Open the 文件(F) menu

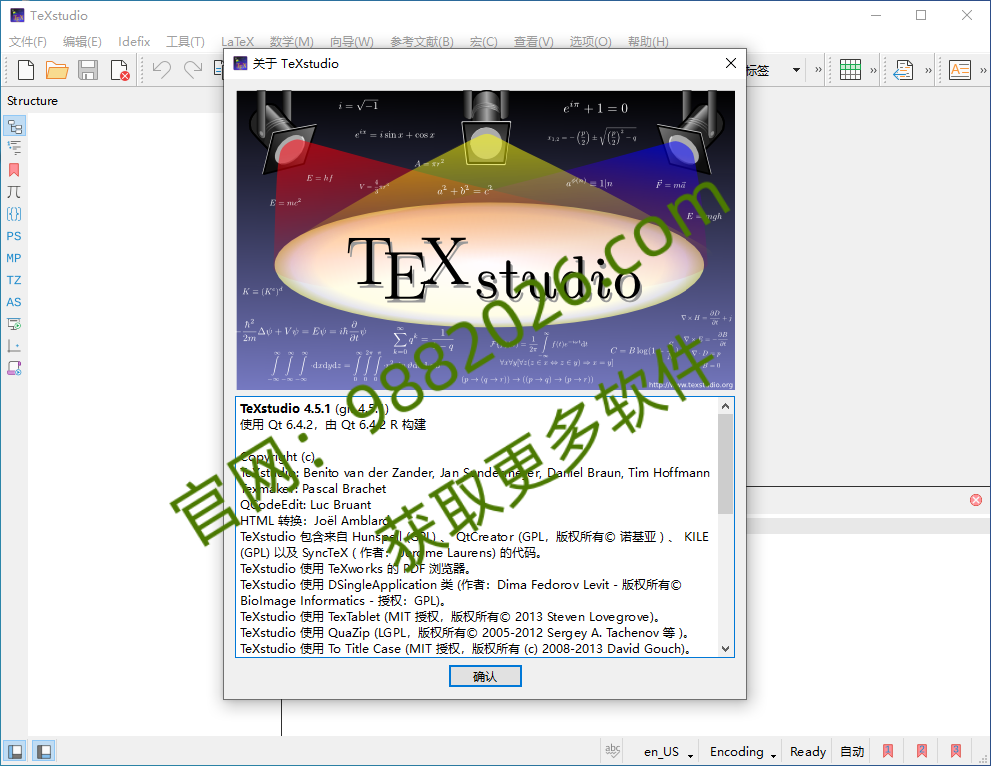coord(28,42)
